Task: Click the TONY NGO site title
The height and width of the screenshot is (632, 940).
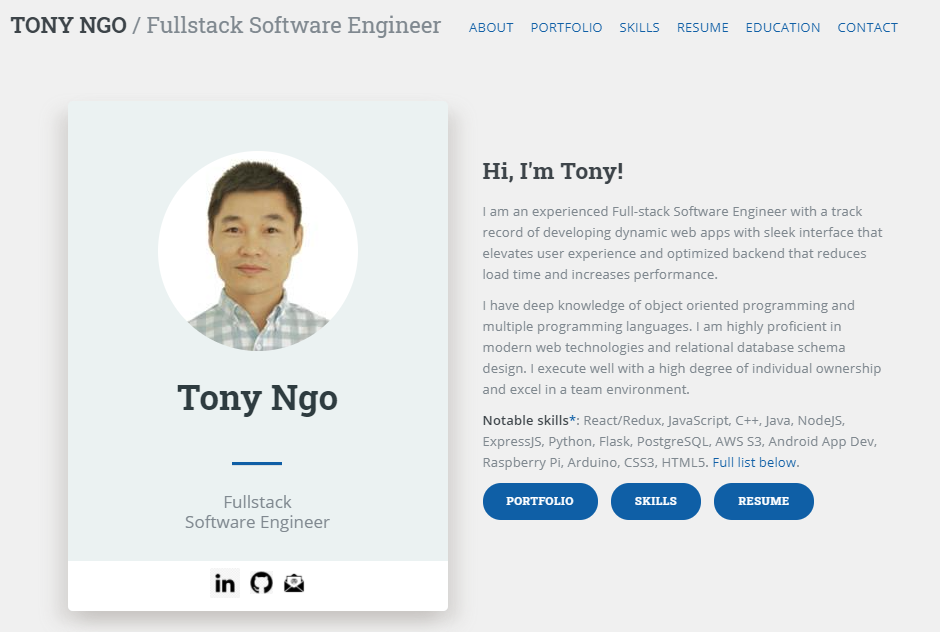Action: tap(68, 25)
